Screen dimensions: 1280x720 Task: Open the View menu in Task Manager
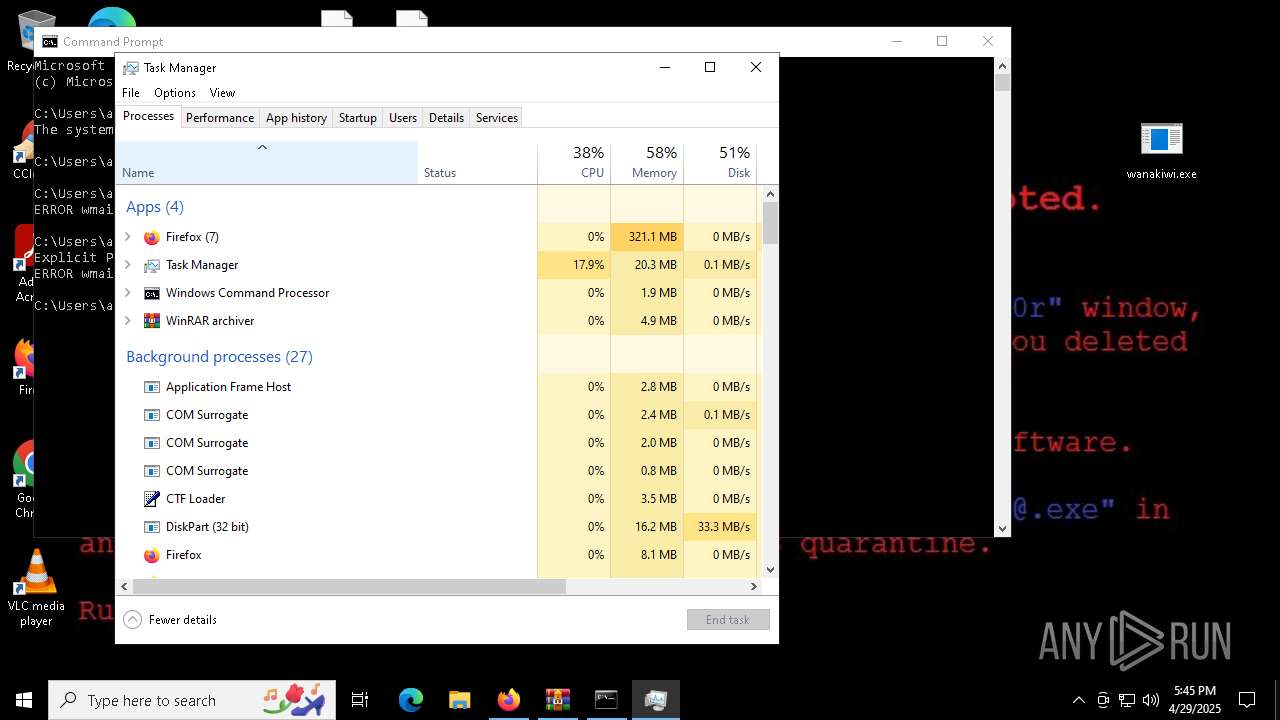click(222, 93)
